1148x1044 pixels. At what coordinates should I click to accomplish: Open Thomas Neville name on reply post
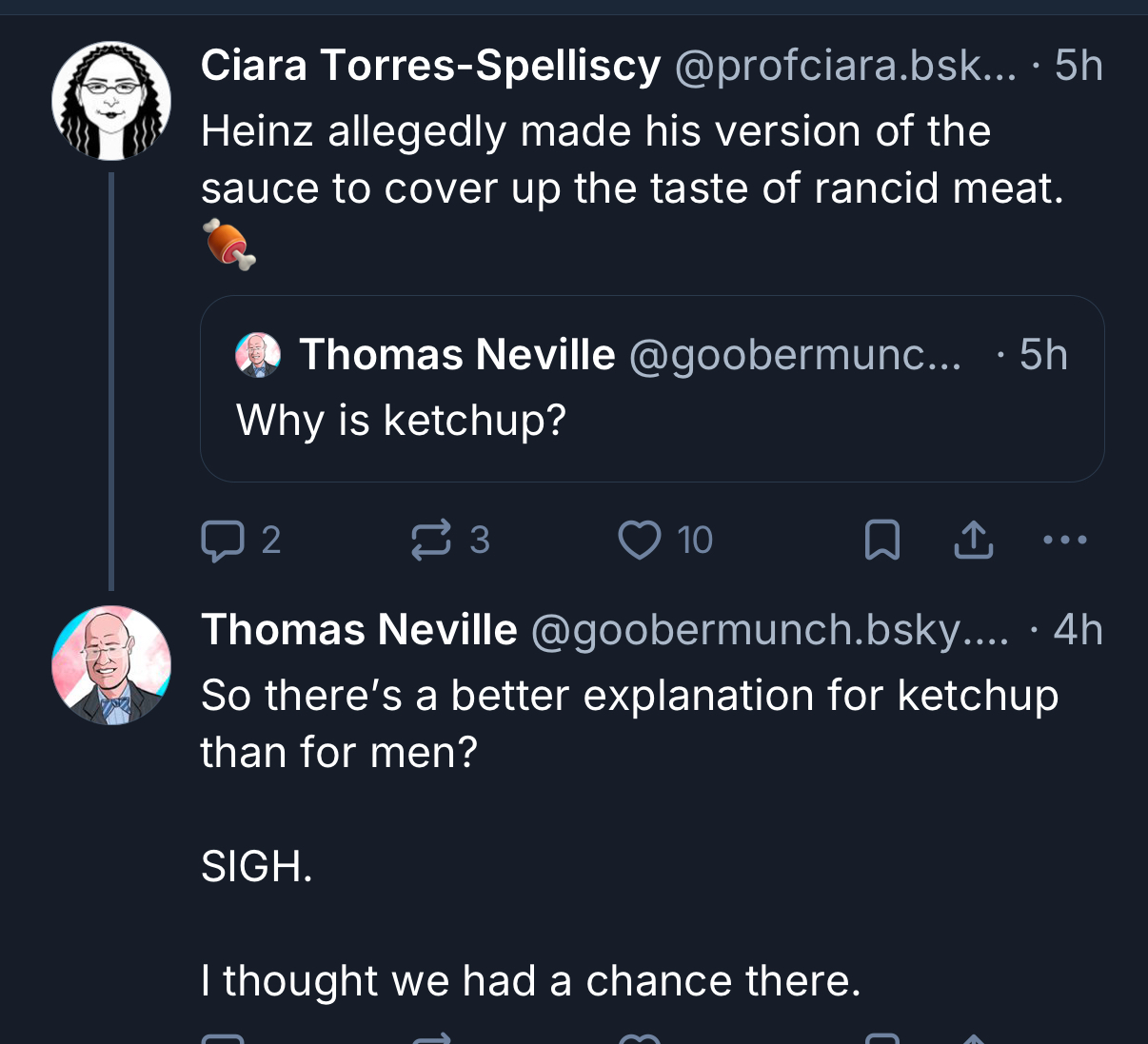[359, 630]
